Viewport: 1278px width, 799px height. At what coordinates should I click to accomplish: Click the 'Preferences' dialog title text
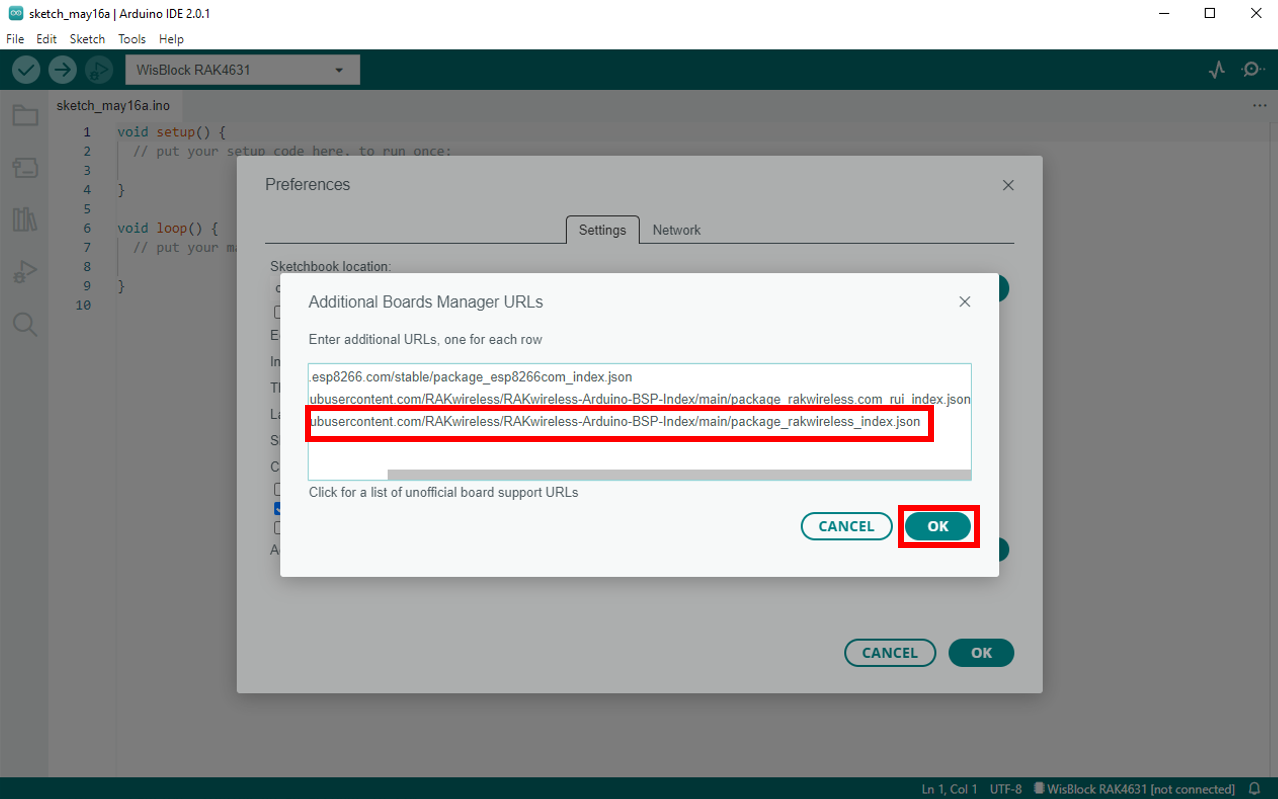coord(308,185)
